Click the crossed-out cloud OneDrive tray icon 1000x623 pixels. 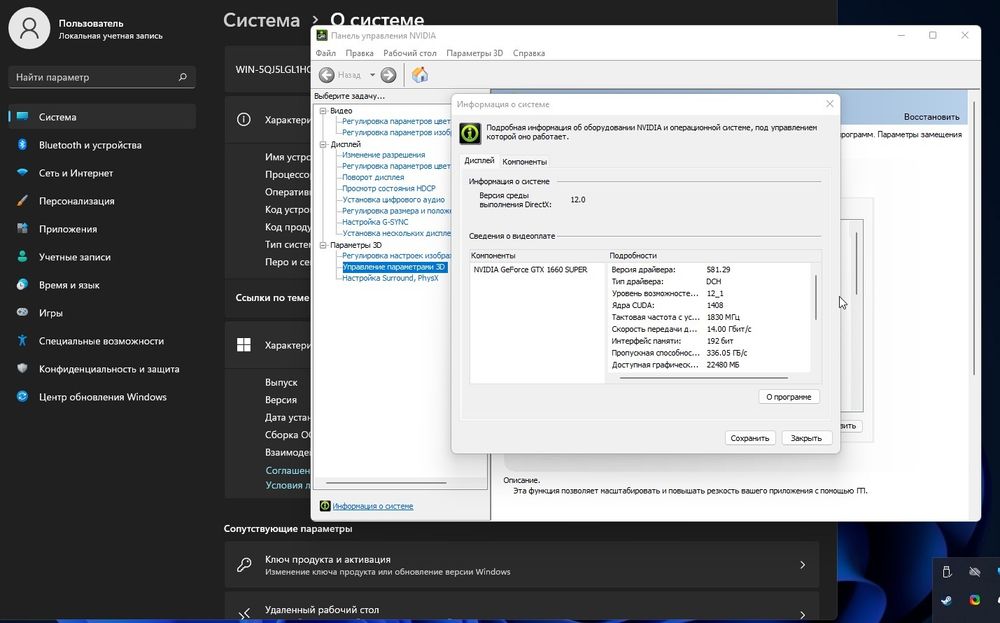click(x=975, y=572)
